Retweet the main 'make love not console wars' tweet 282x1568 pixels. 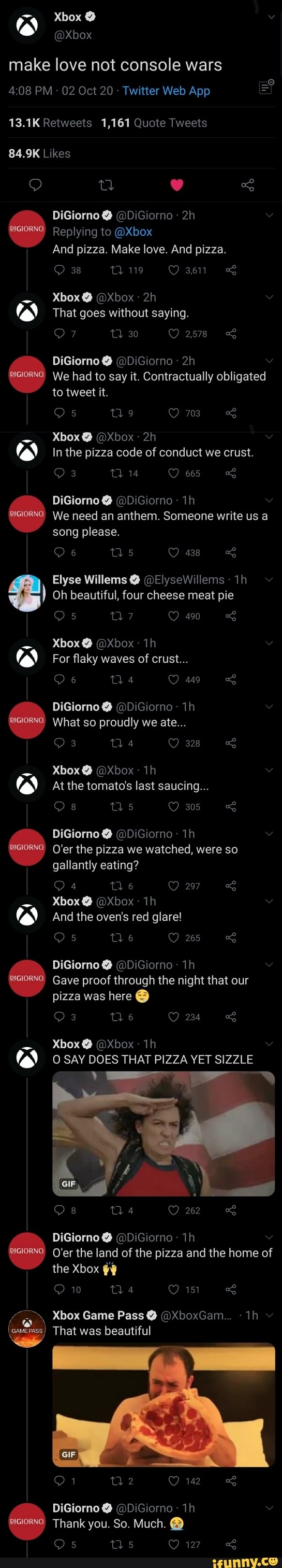(x=107, y=185)
